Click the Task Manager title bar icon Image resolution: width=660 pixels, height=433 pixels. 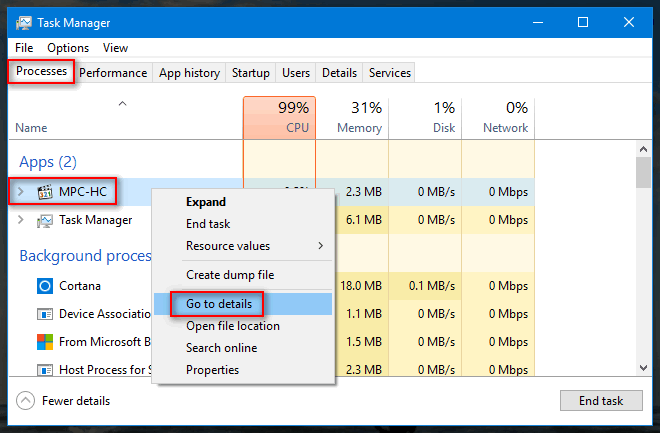click(x=24, y=23)
